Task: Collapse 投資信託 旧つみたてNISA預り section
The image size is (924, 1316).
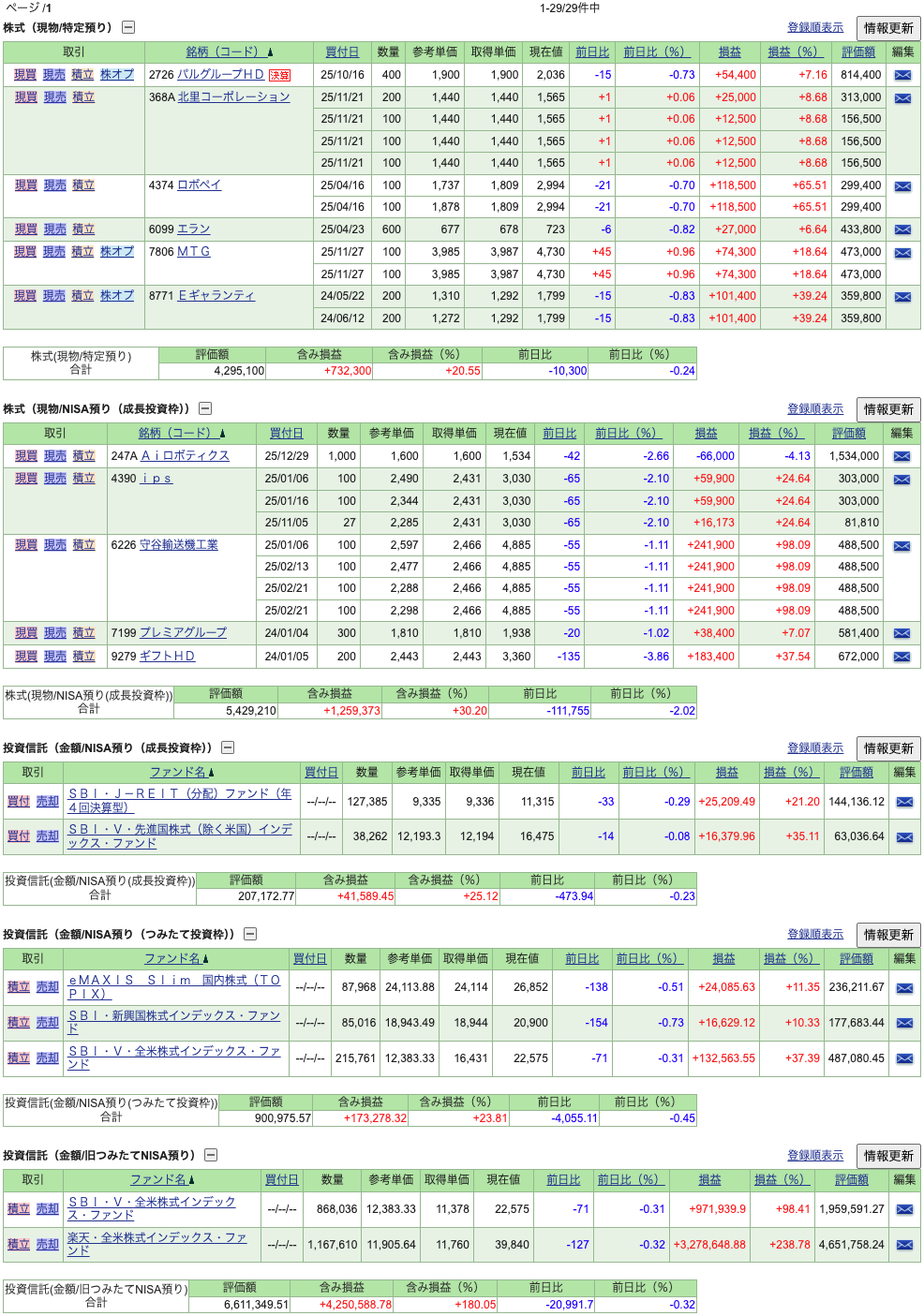Action: (211, 1155)
